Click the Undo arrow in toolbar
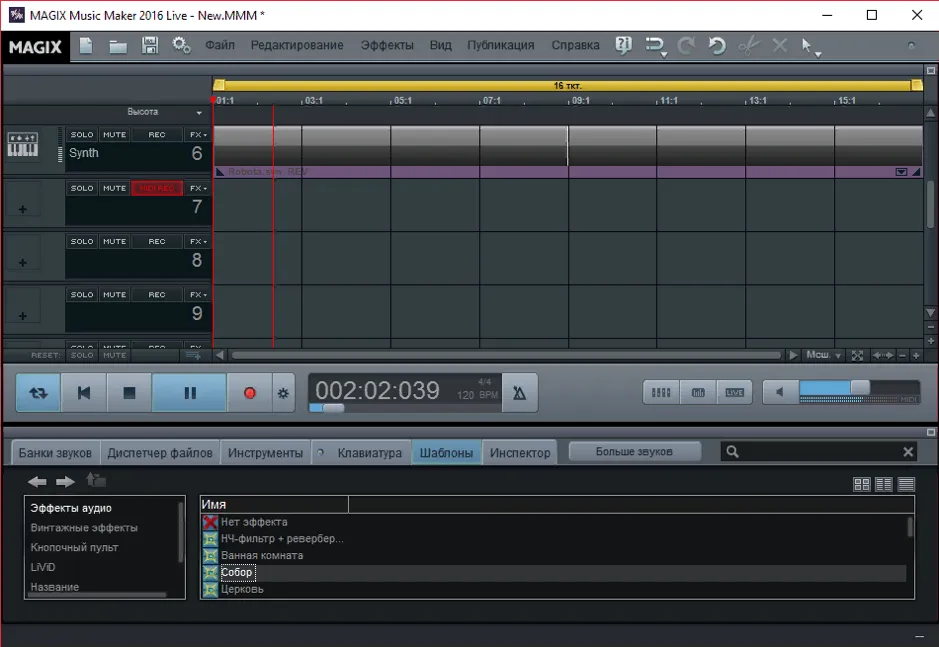This screenshot has height=647, width=939. pos(717,46)
